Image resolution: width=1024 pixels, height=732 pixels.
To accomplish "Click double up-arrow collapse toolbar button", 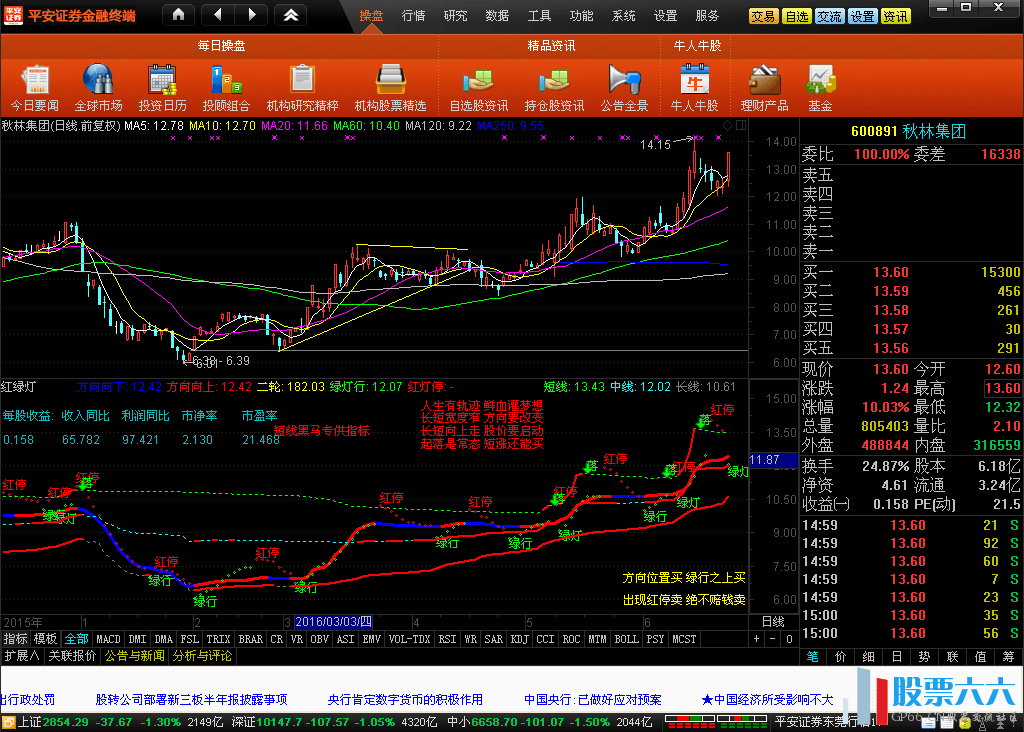I will [x=291, y=14].
